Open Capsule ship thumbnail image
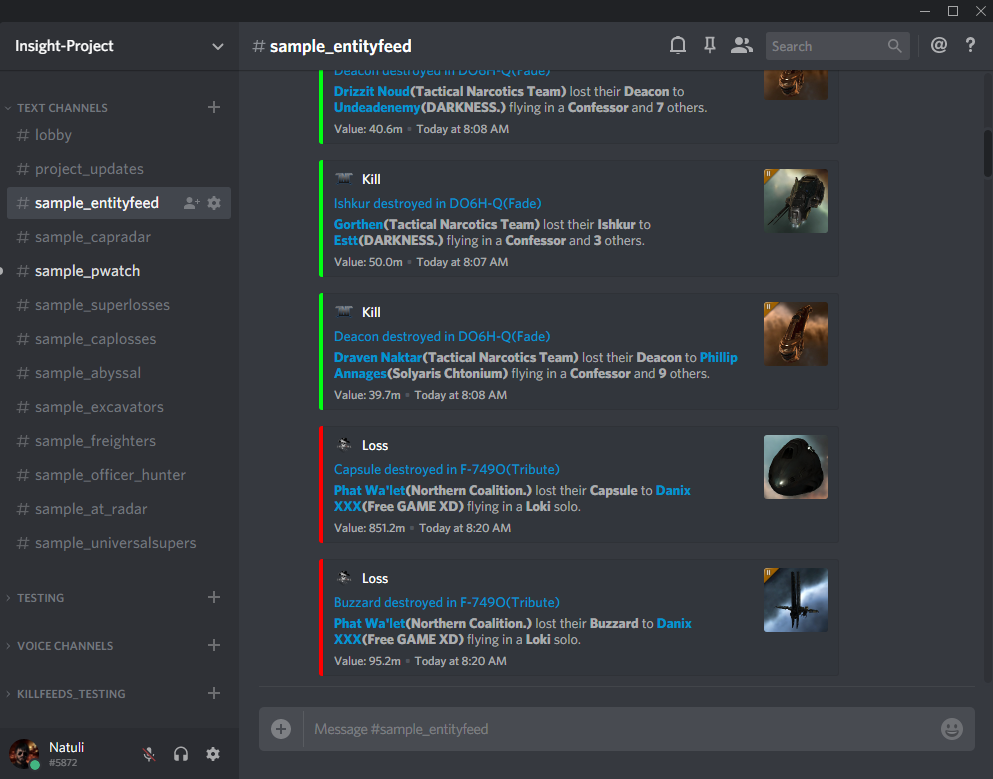This screenshot has height=779, width=993. coord(795,467)
